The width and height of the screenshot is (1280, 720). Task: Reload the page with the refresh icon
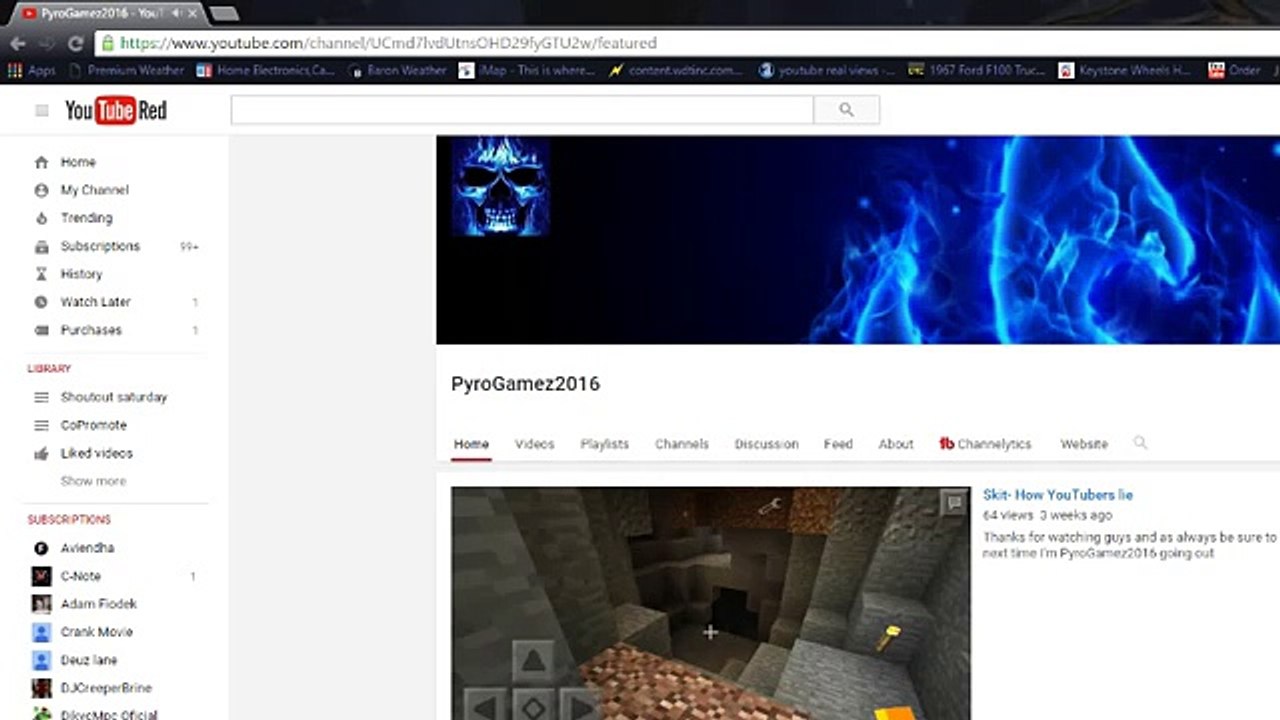75,43
